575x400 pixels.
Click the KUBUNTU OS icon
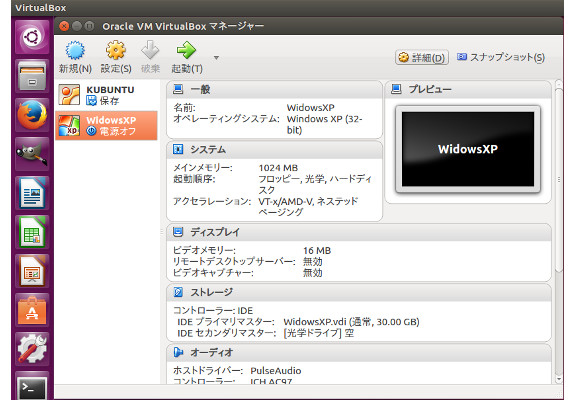click(69, 95)
